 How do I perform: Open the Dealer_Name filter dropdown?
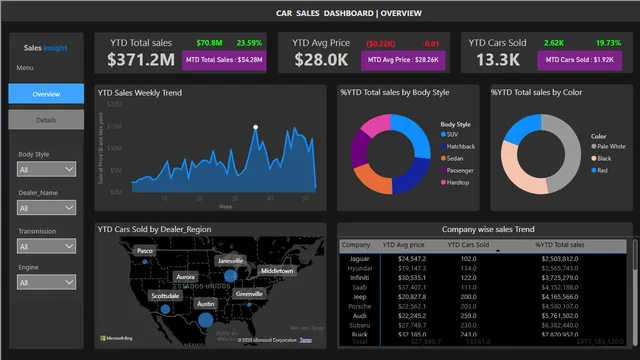[46, 208]
